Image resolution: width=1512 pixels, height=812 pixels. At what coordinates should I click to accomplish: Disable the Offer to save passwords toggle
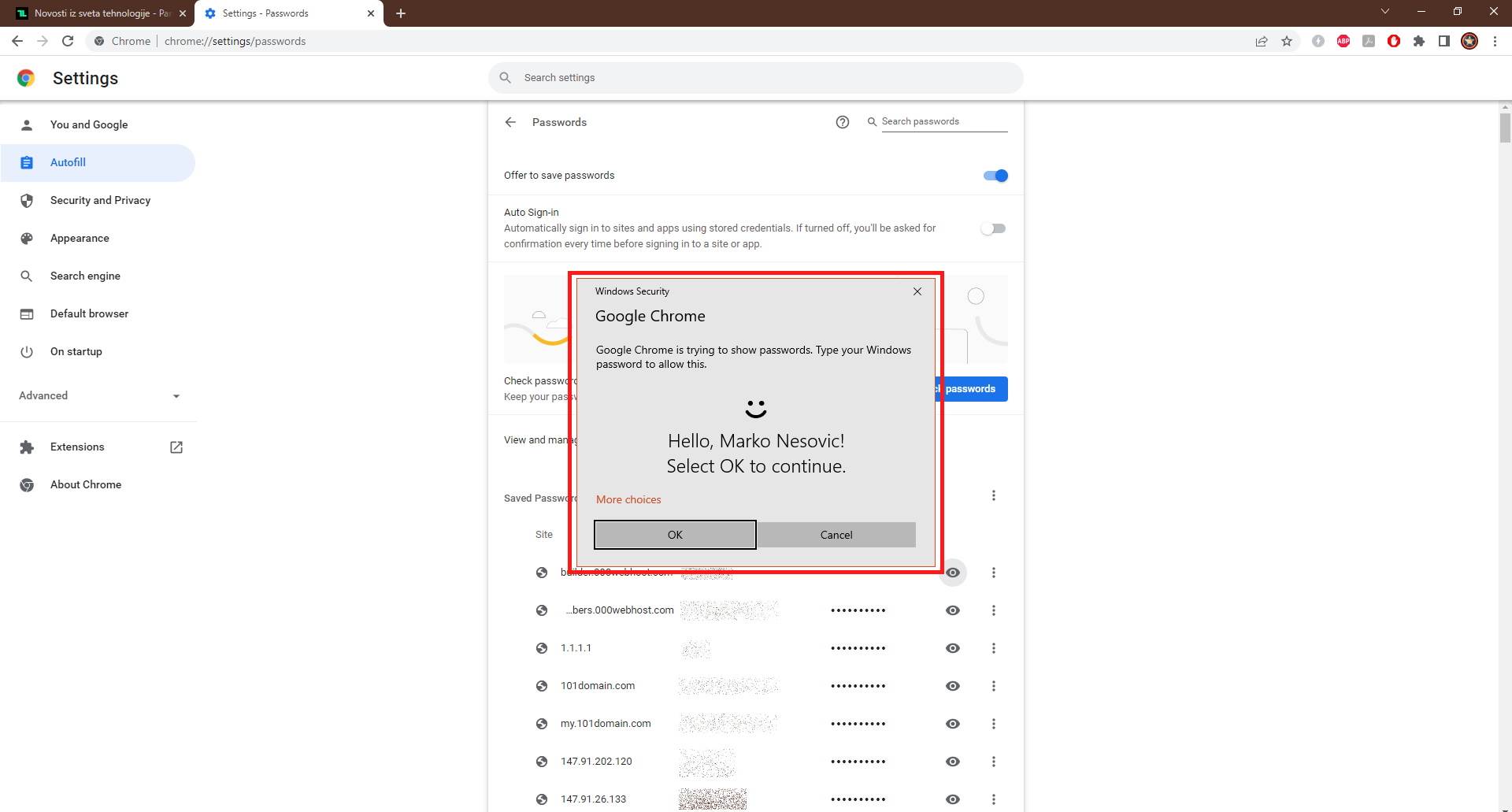click(995, 175)
